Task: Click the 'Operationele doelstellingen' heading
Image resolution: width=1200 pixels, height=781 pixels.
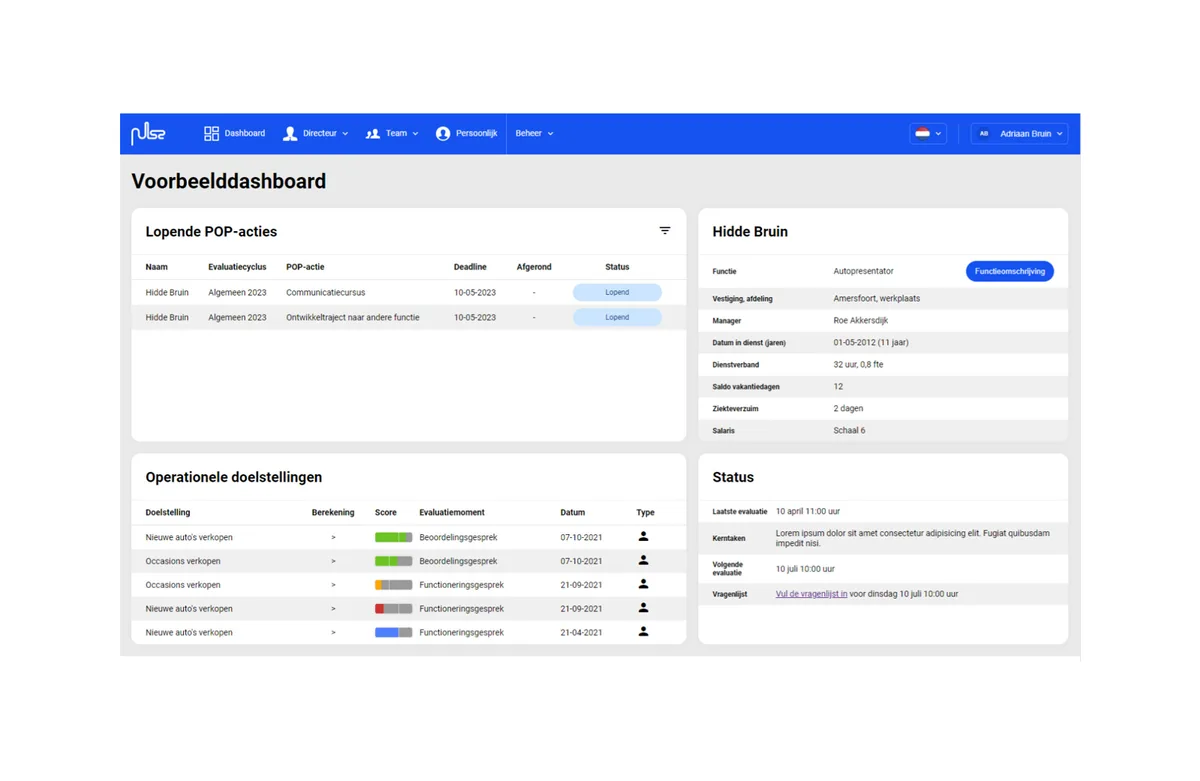Action: pos(234,477)
